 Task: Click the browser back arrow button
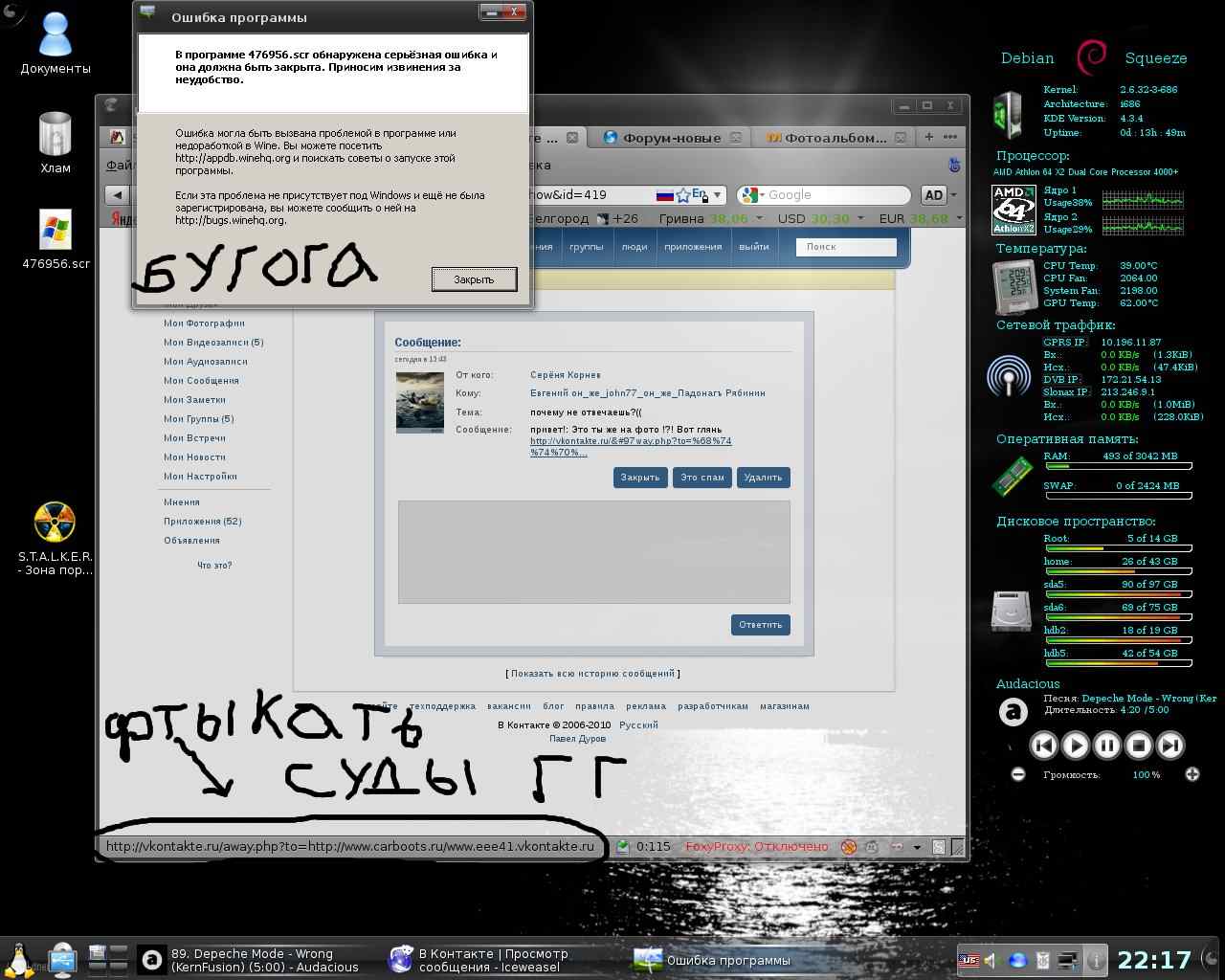116,195
